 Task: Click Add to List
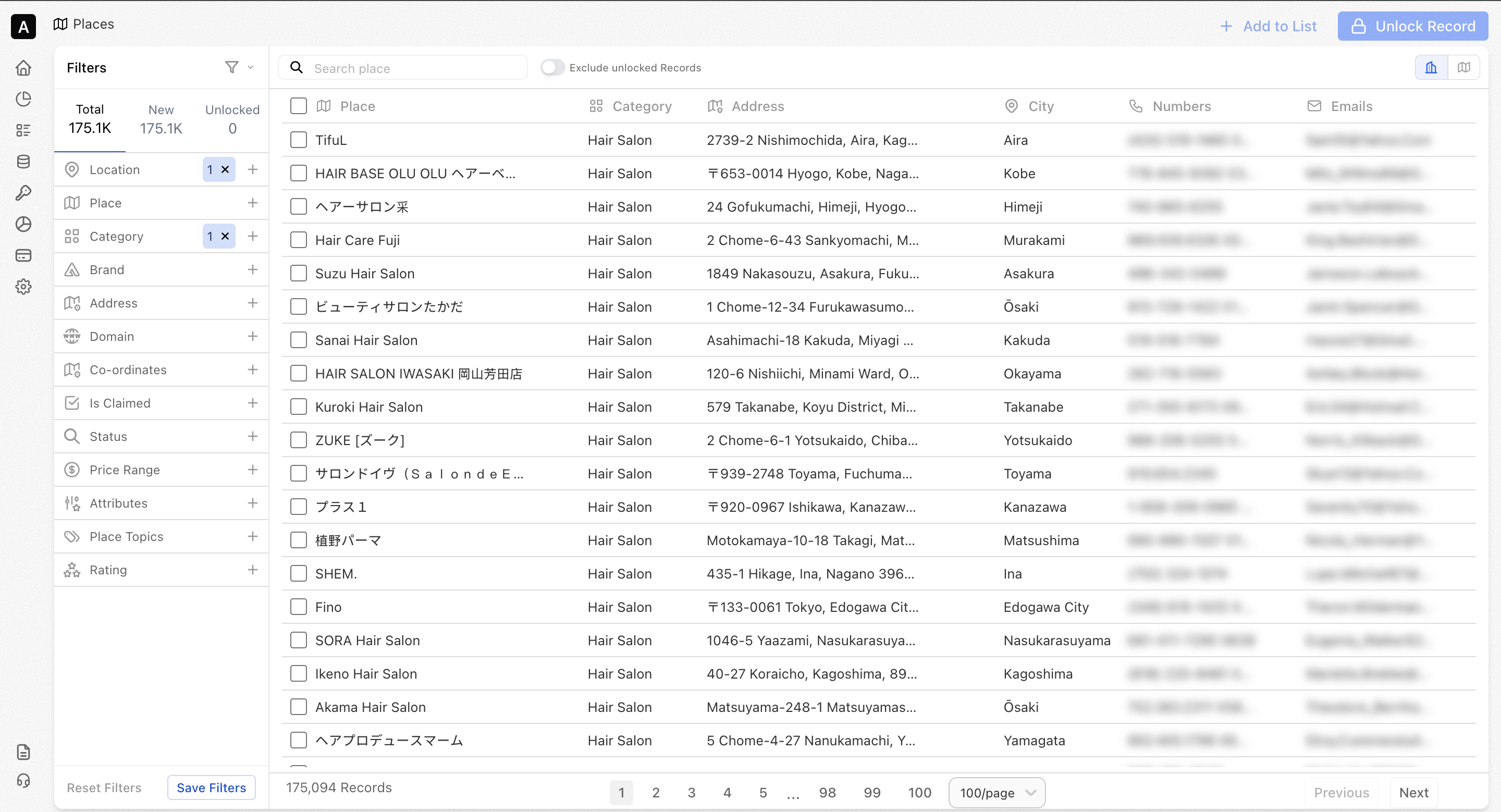point(1268,26)
